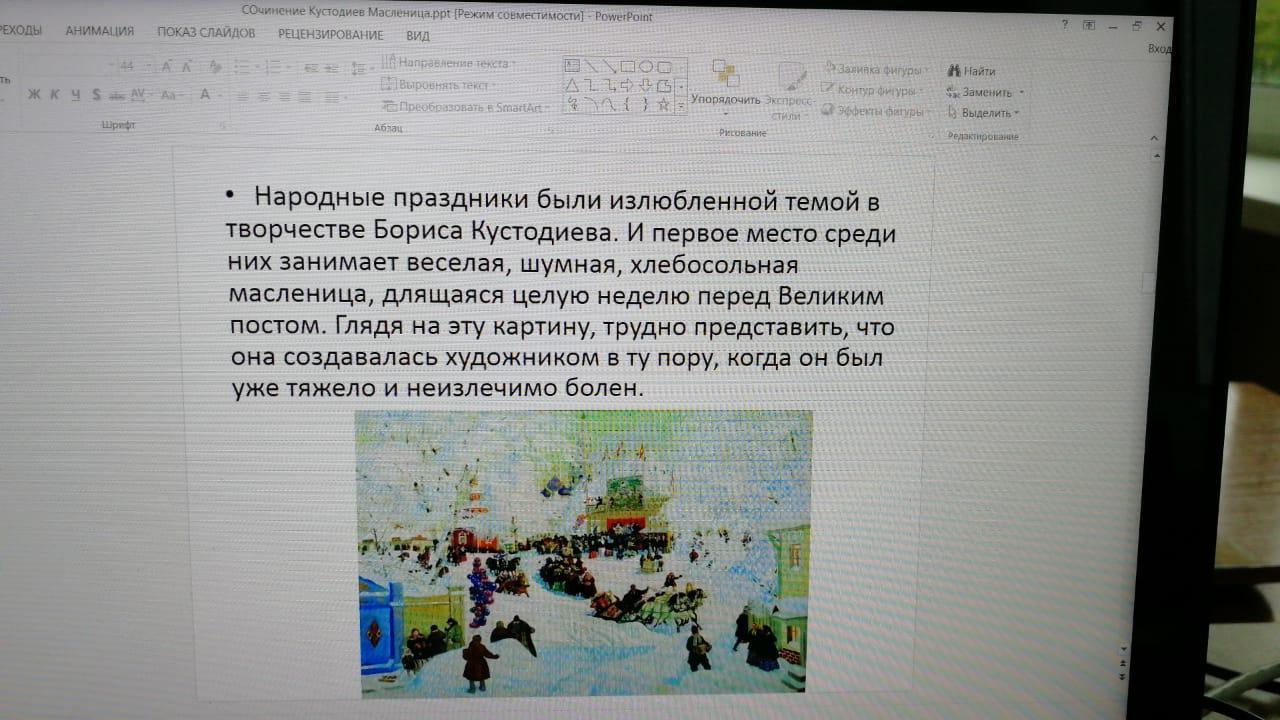Increase the font size

[x=166, y=67]
